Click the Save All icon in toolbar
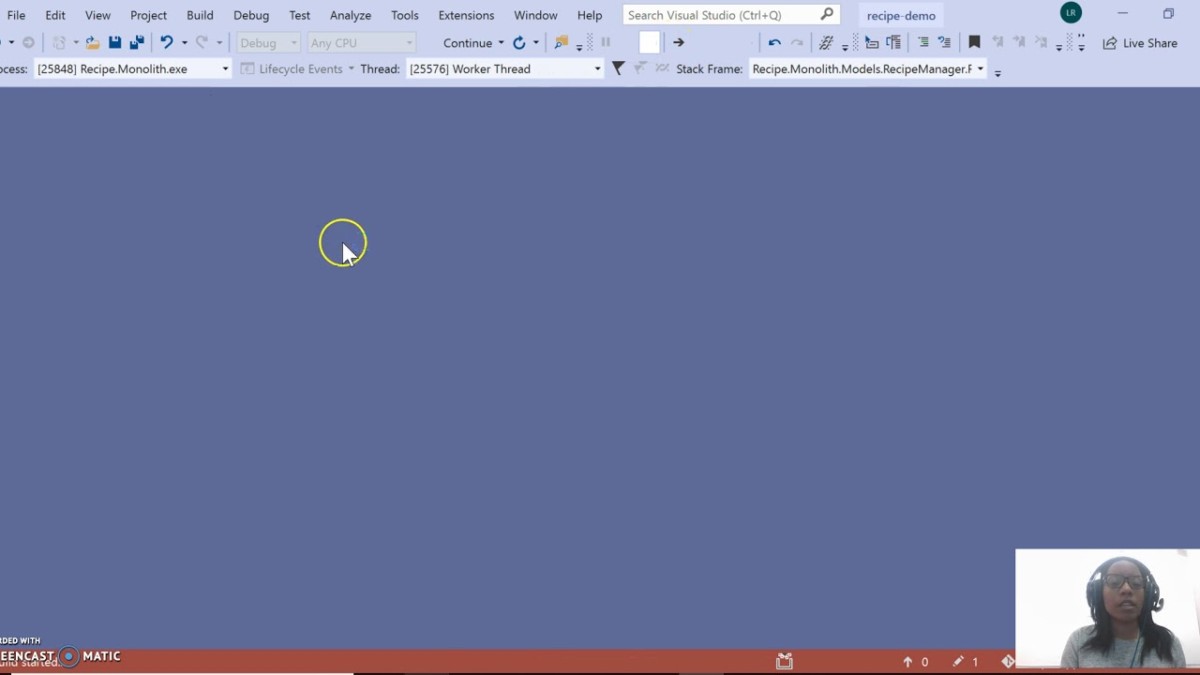This screenshot has height=675, width=1200. (137, 43)
